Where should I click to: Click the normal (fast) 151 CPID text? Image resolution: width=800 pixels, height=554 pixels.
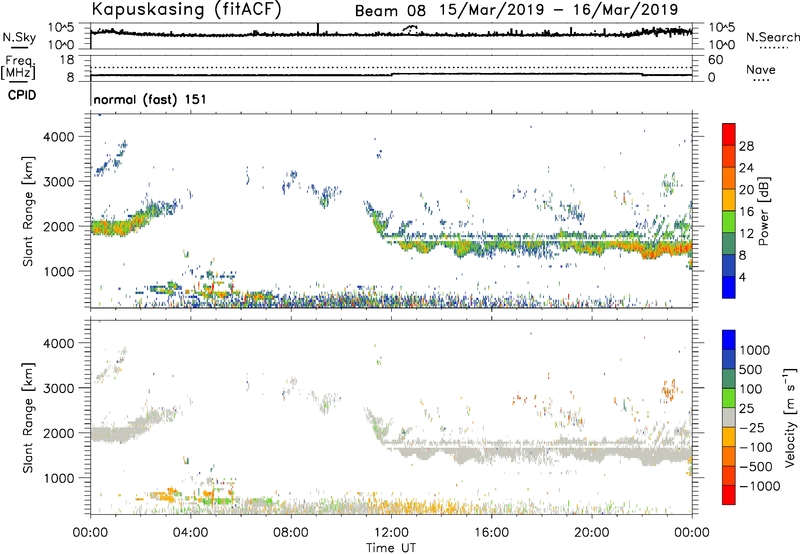point(150,99)
